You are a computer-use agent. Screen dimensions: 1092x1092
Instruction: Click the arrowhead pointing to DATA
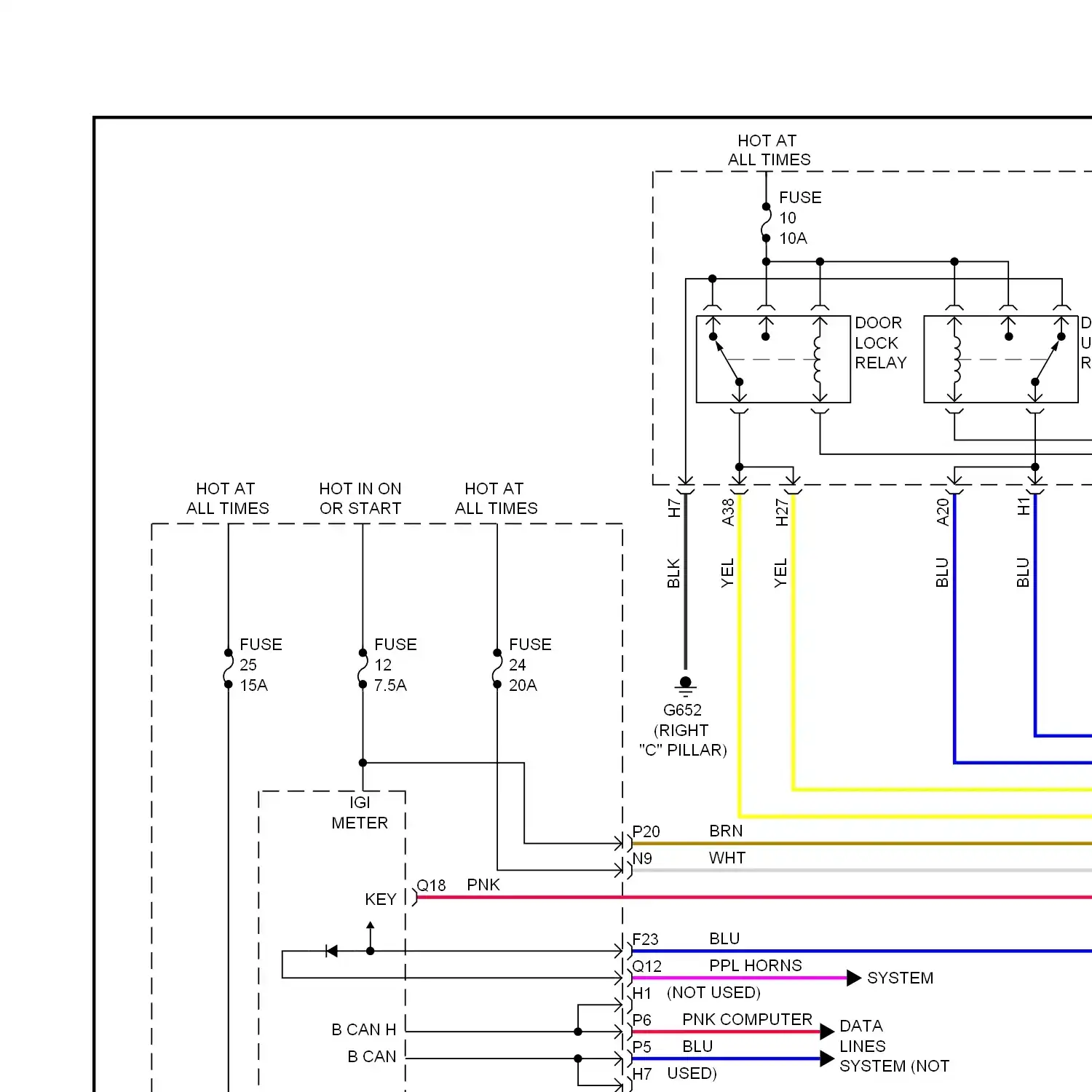(827, 1032)
